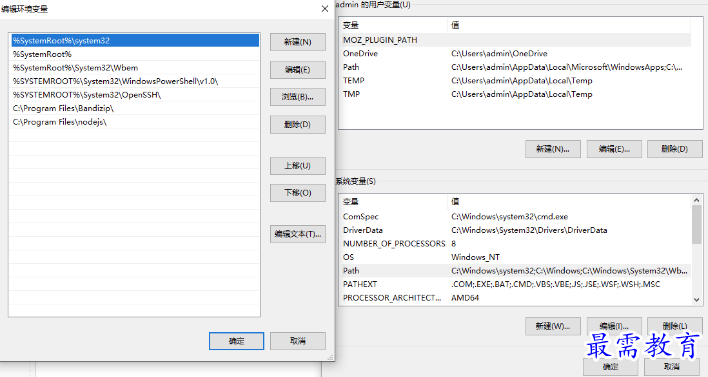Viewport: 708px width, 377px height.
Task: Select OneDrive row in user variables
Action: pyautogui.click(x=516, y=54)
